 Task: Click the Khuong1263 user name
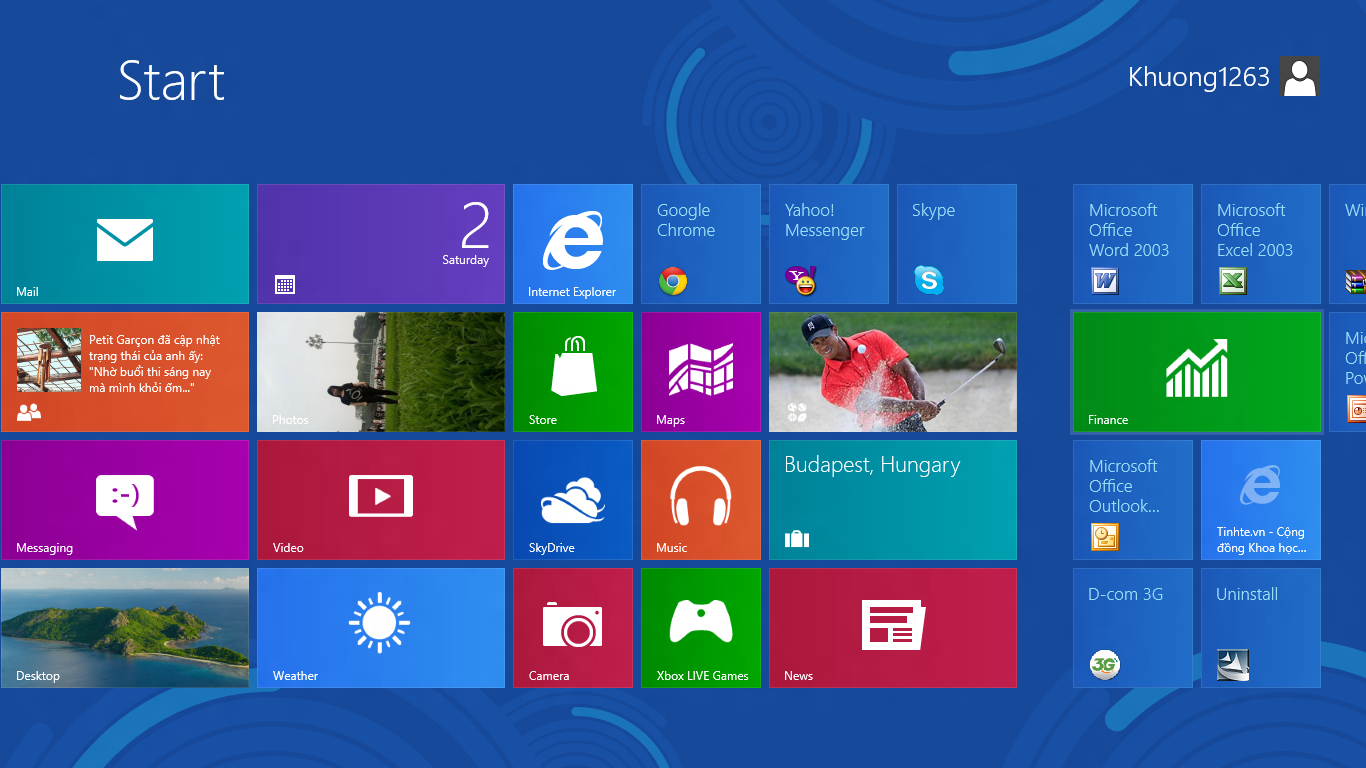[x=1198, y=77]
